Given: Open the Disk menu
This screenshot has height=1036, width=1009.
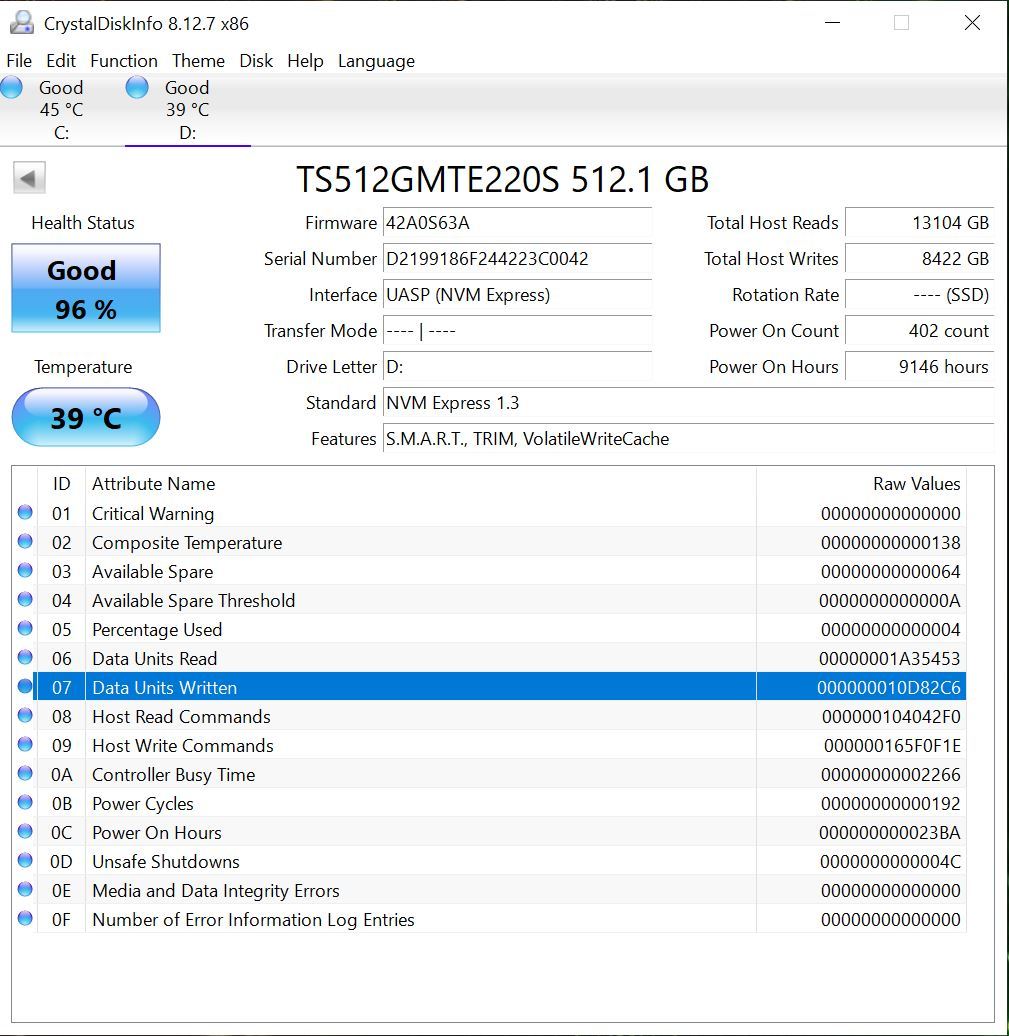Looking at the screenshot, I should tap(256, 61).
